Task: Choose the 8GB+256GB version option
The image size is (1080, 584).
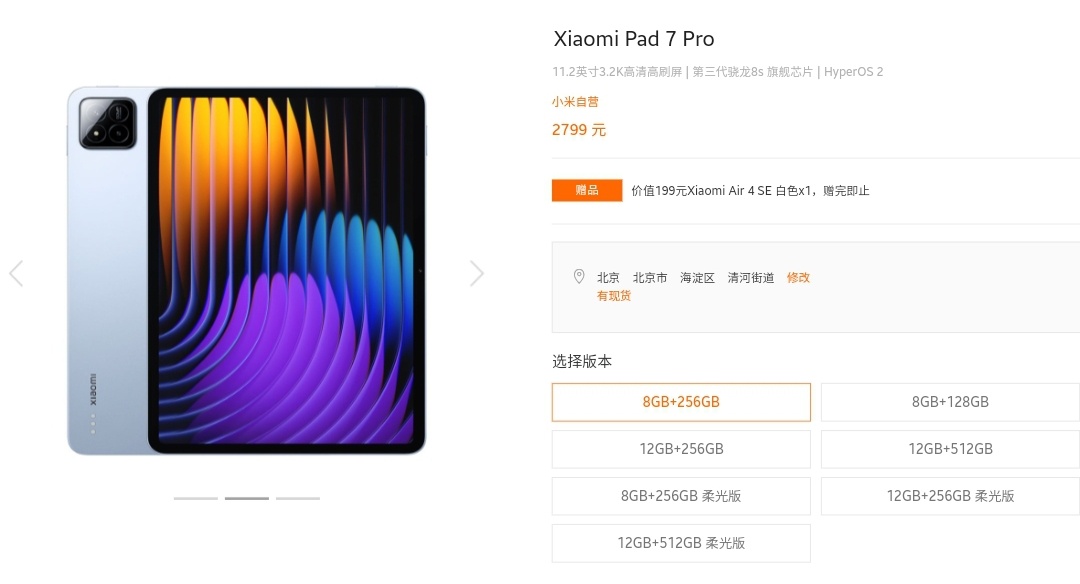Action: (x=681, y=402)
